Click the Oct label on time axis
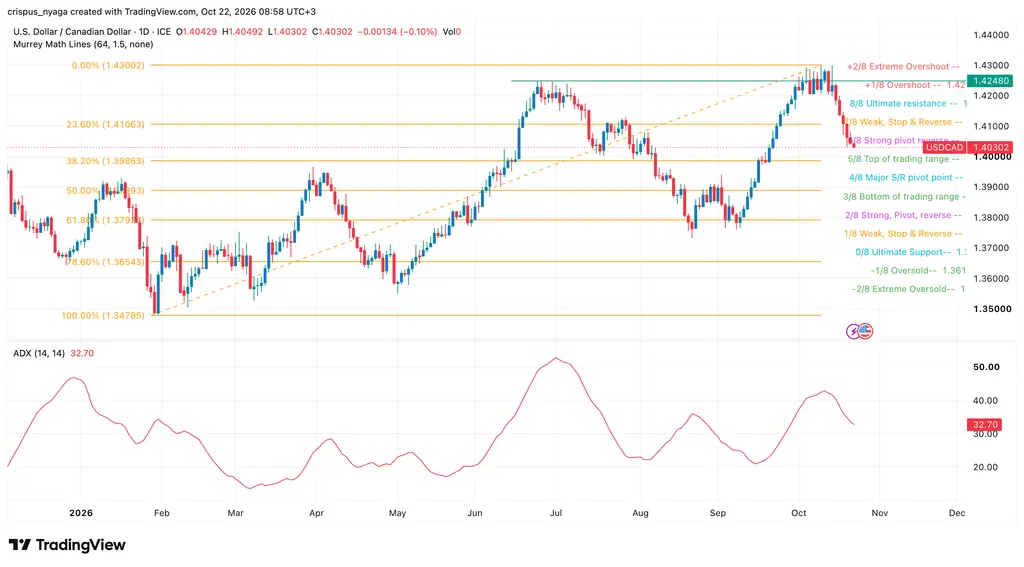Viewport: 1024px width, 567px height. pos(799,513)
